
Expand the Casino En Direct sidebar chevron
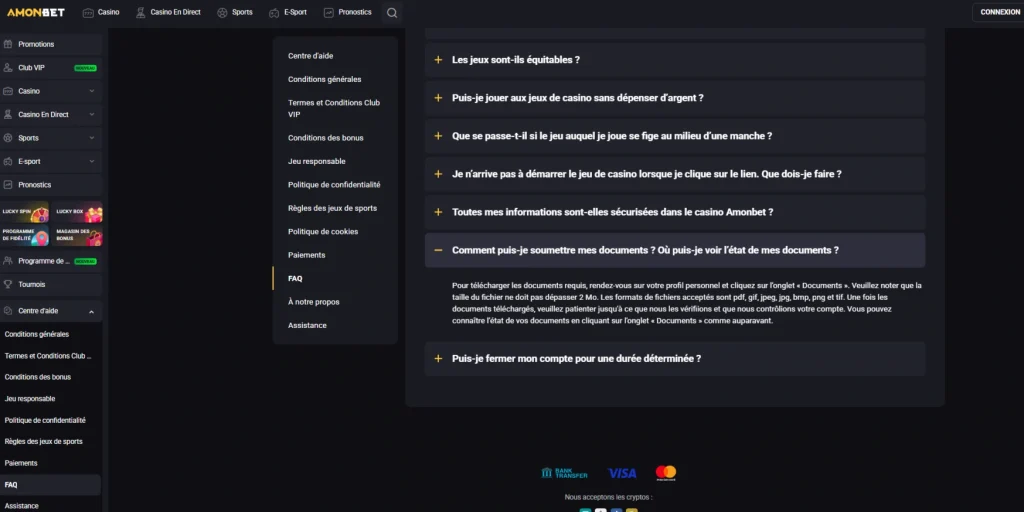pyautogui.click(x=91, y=115)
